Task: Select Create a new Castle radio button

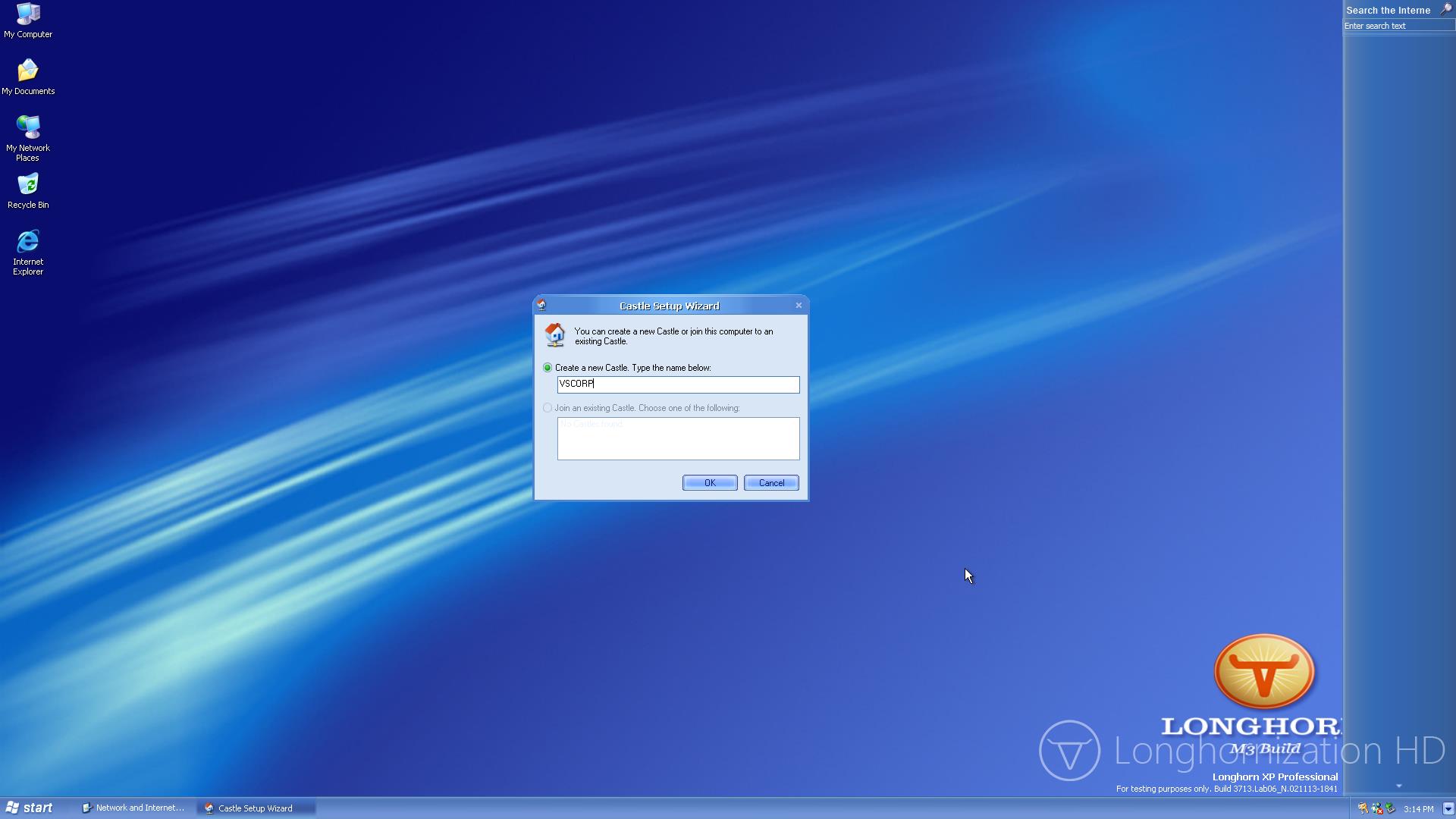Action: (548, 368)
